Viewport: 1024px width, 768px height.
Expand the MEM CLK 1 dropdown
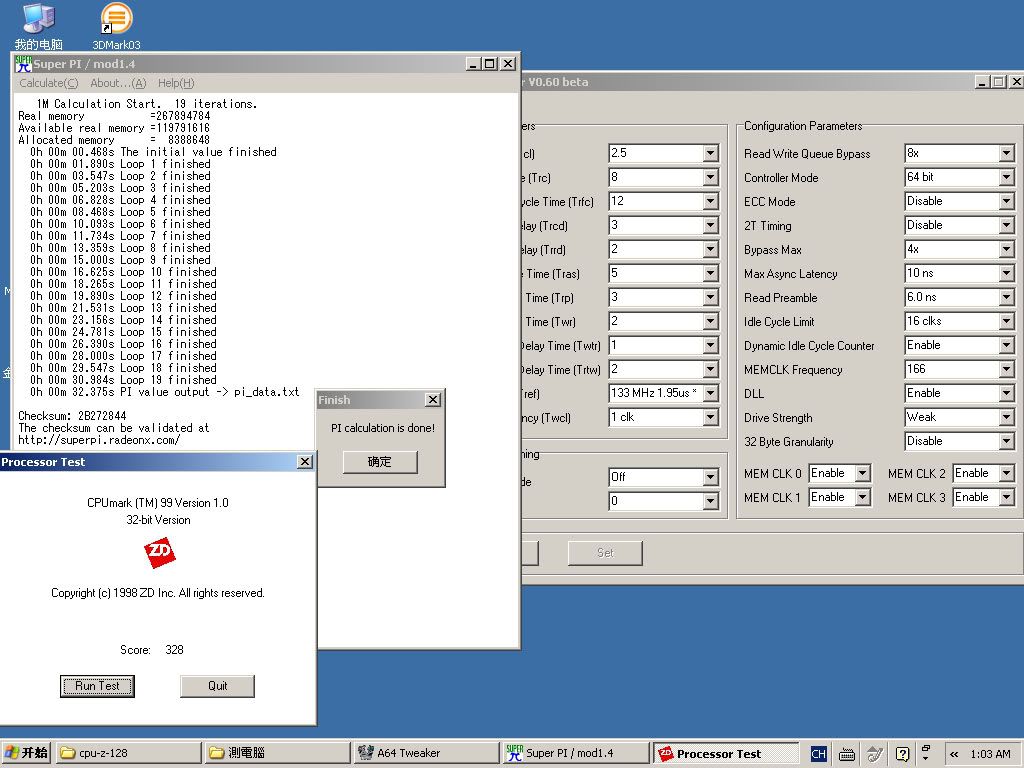click(863, 497)
